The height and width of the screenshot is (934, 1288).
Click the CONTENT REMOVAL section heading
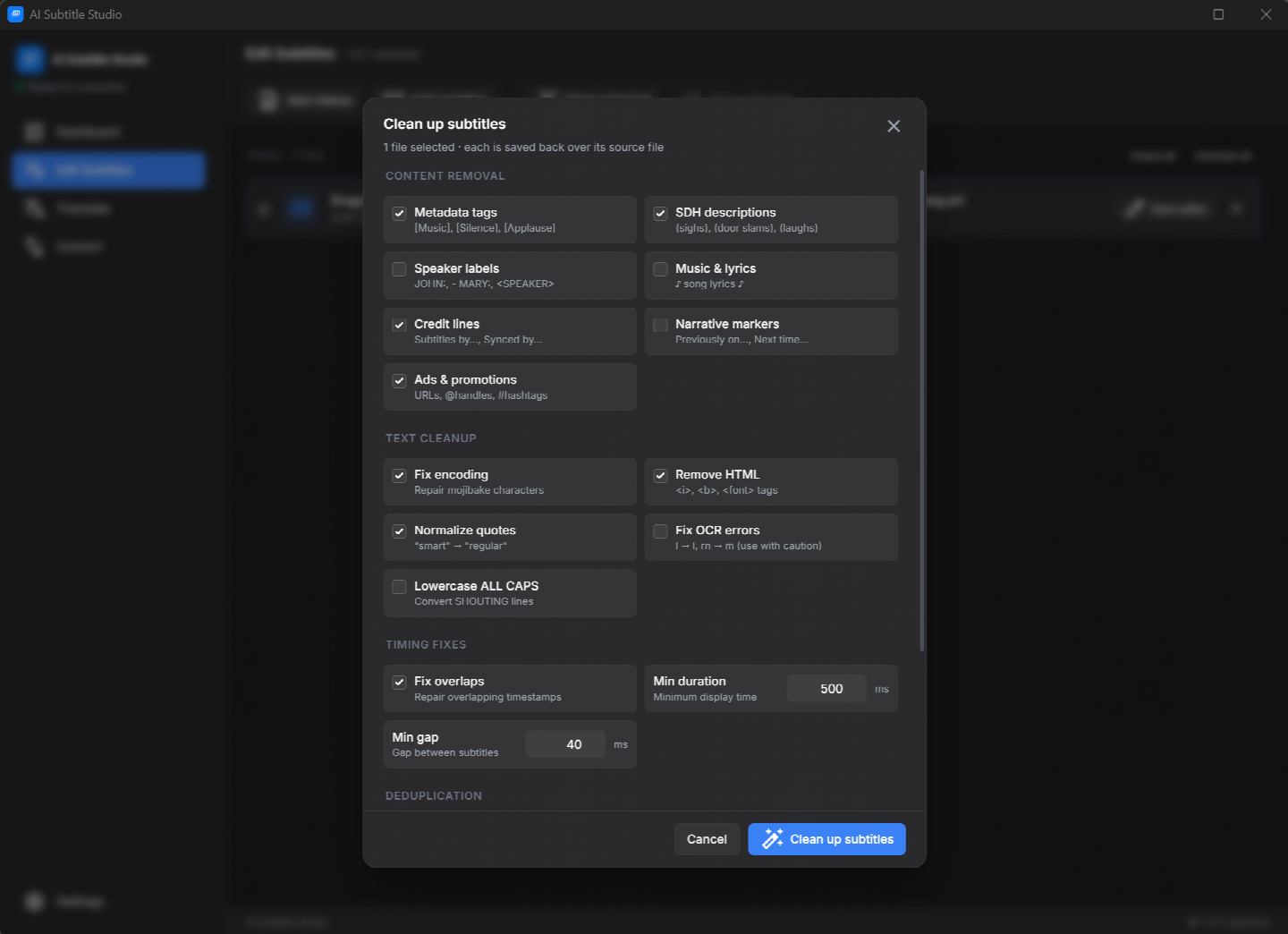445,176
